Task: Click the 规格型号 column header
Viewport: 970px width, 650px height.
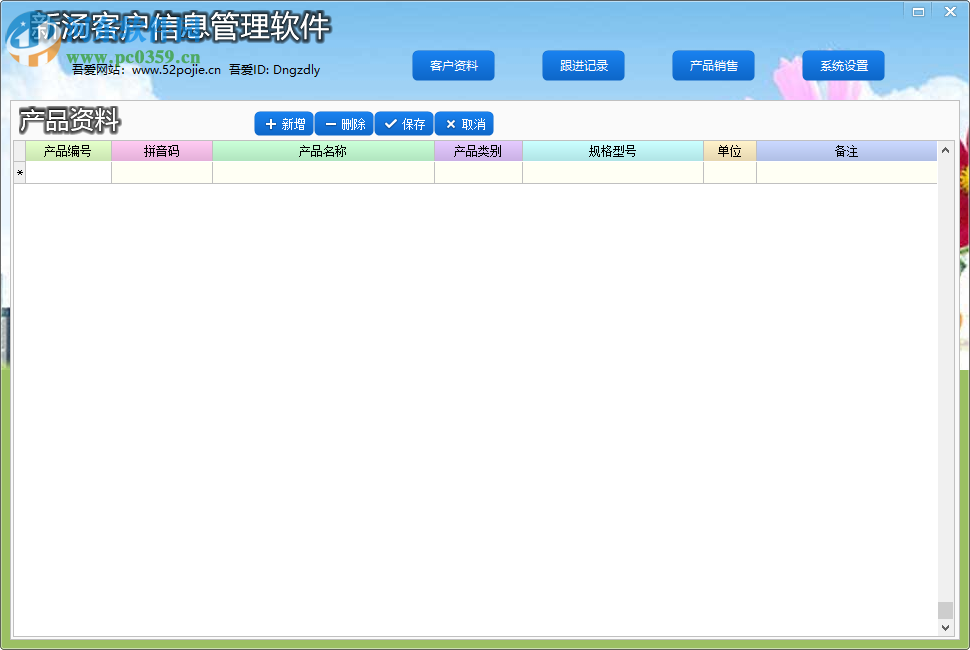Action: [612, 151]
